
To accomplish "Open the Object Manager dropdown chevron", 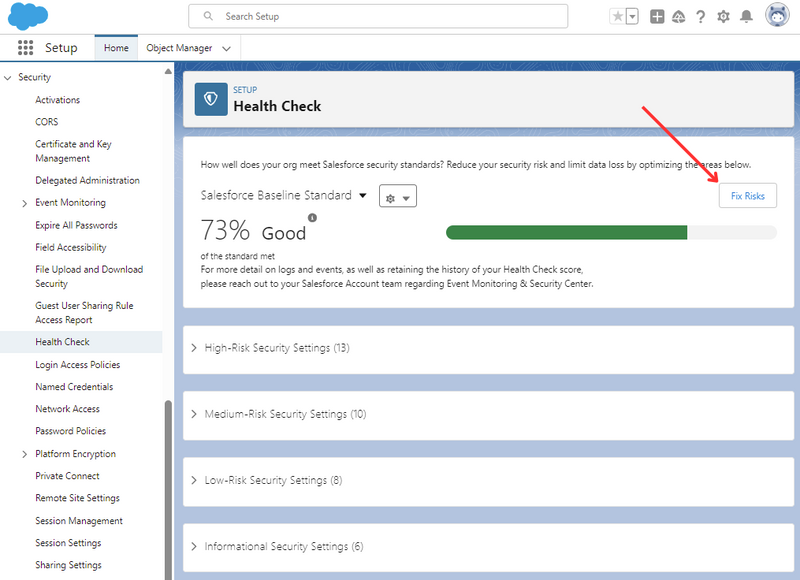I will pos(226,48).
